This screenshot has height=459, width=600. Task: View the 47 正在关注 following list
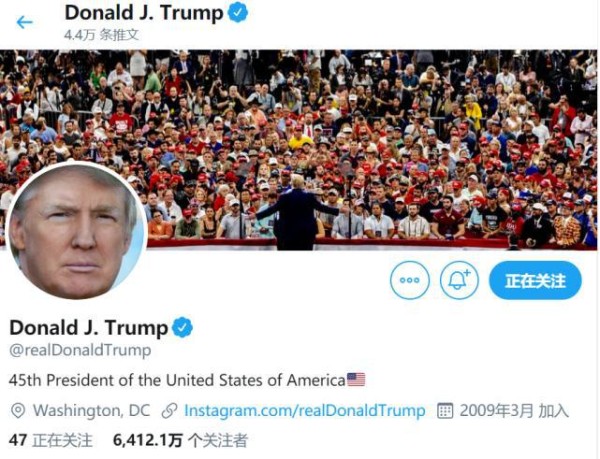click(51, 440)
